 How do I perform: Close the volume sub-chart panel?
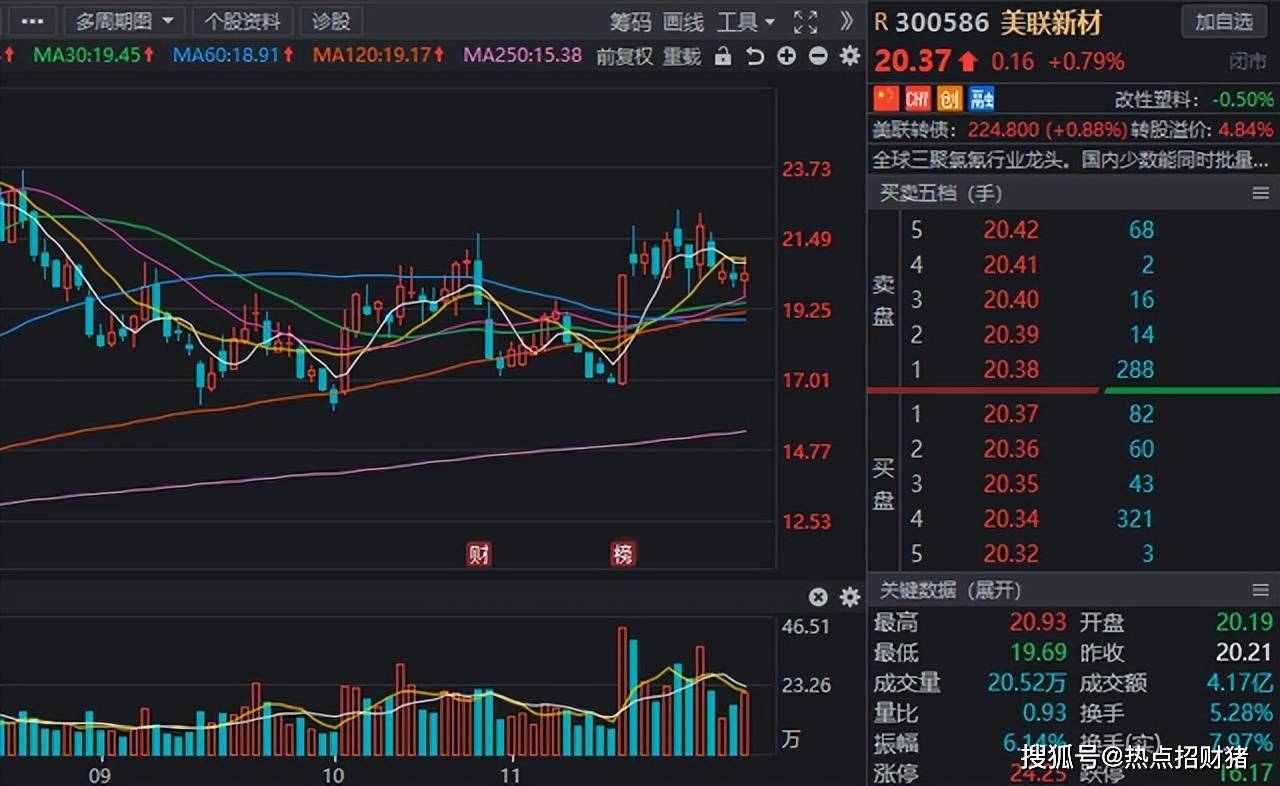pyautogui.click(x=818, y=597)
